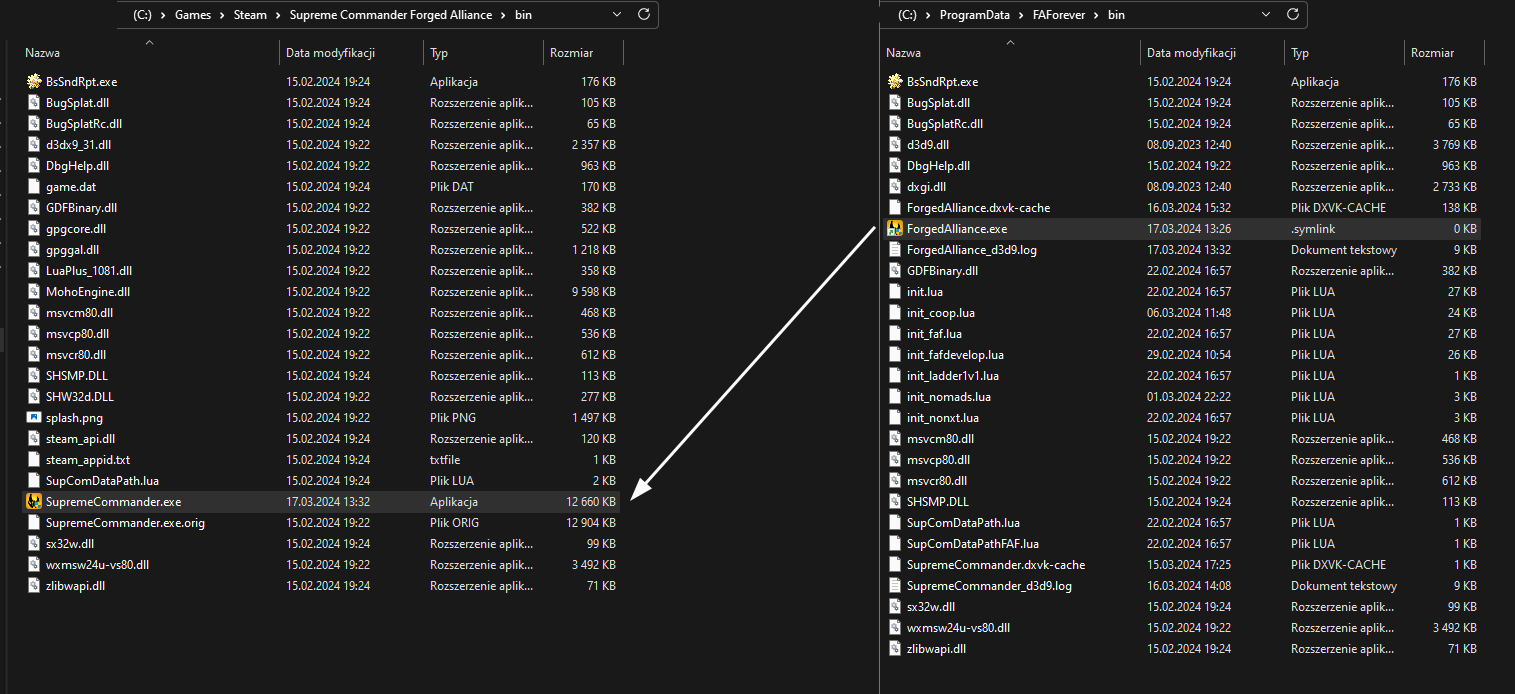Click the init_coop.lua file icon

click(895, 313)
